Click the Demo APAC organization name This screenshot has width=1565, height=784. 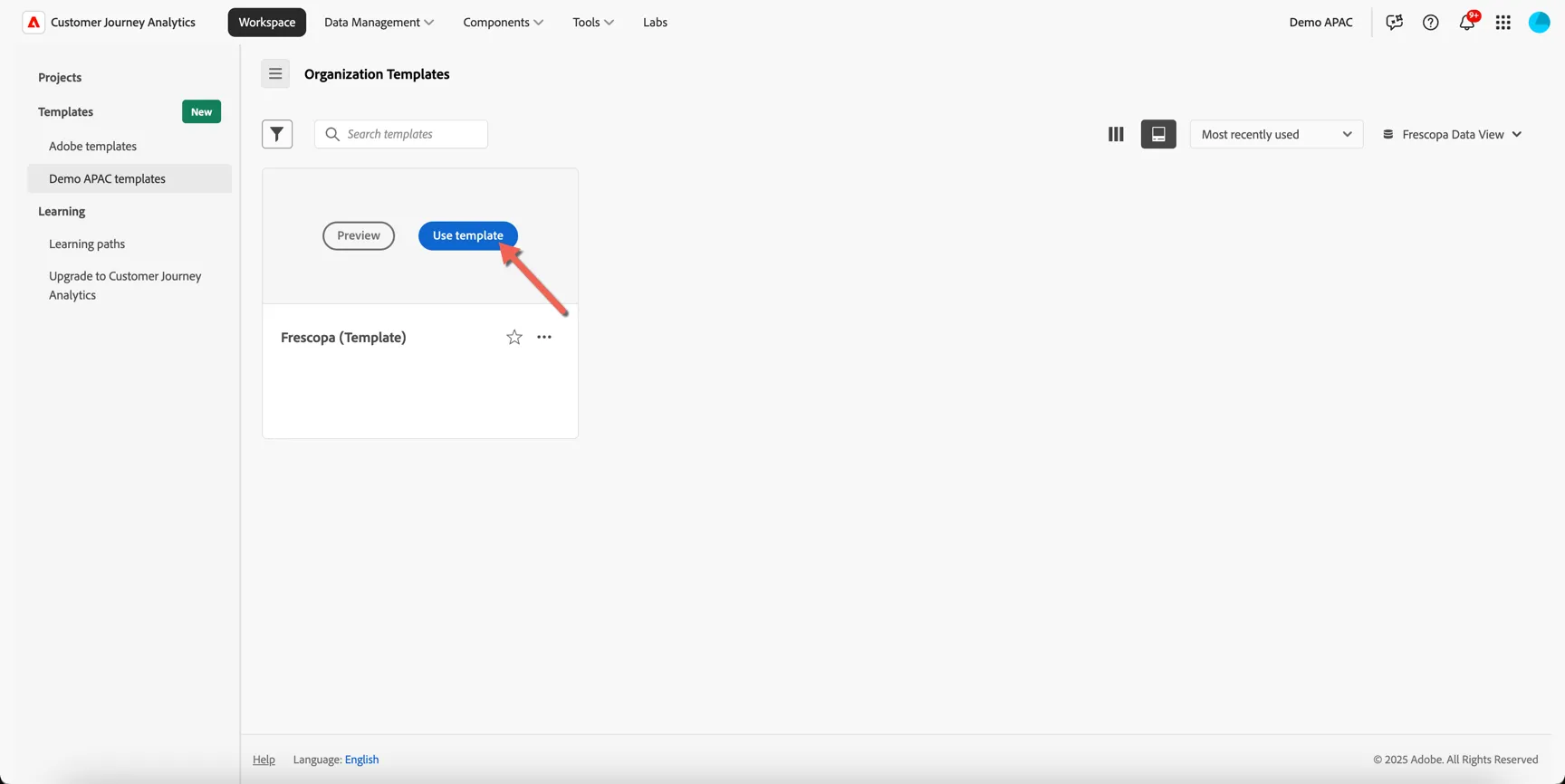(x=1320, y=23)
